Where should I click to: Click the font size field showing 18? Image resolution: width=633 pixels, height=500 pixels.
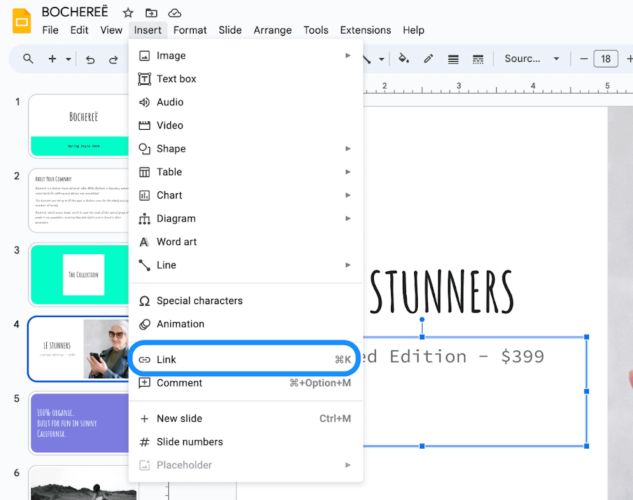pyautogui.click(x=606, y=59)
